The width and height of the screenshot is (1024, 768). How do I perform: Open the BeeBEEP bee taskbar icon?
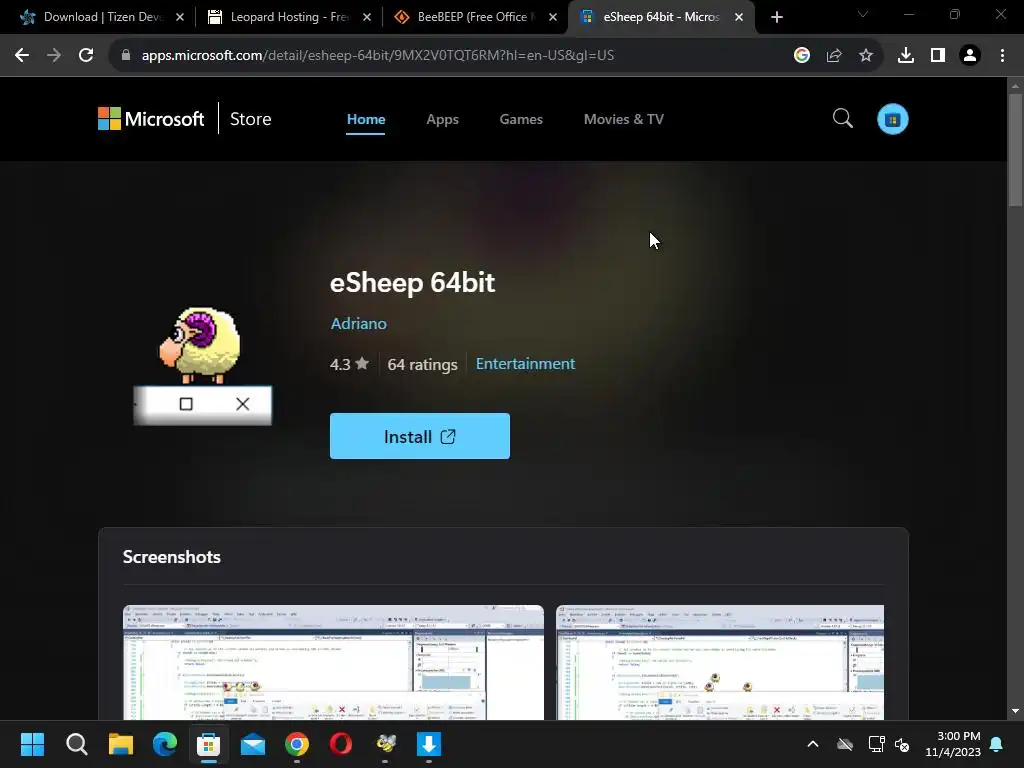coord(385,744)
